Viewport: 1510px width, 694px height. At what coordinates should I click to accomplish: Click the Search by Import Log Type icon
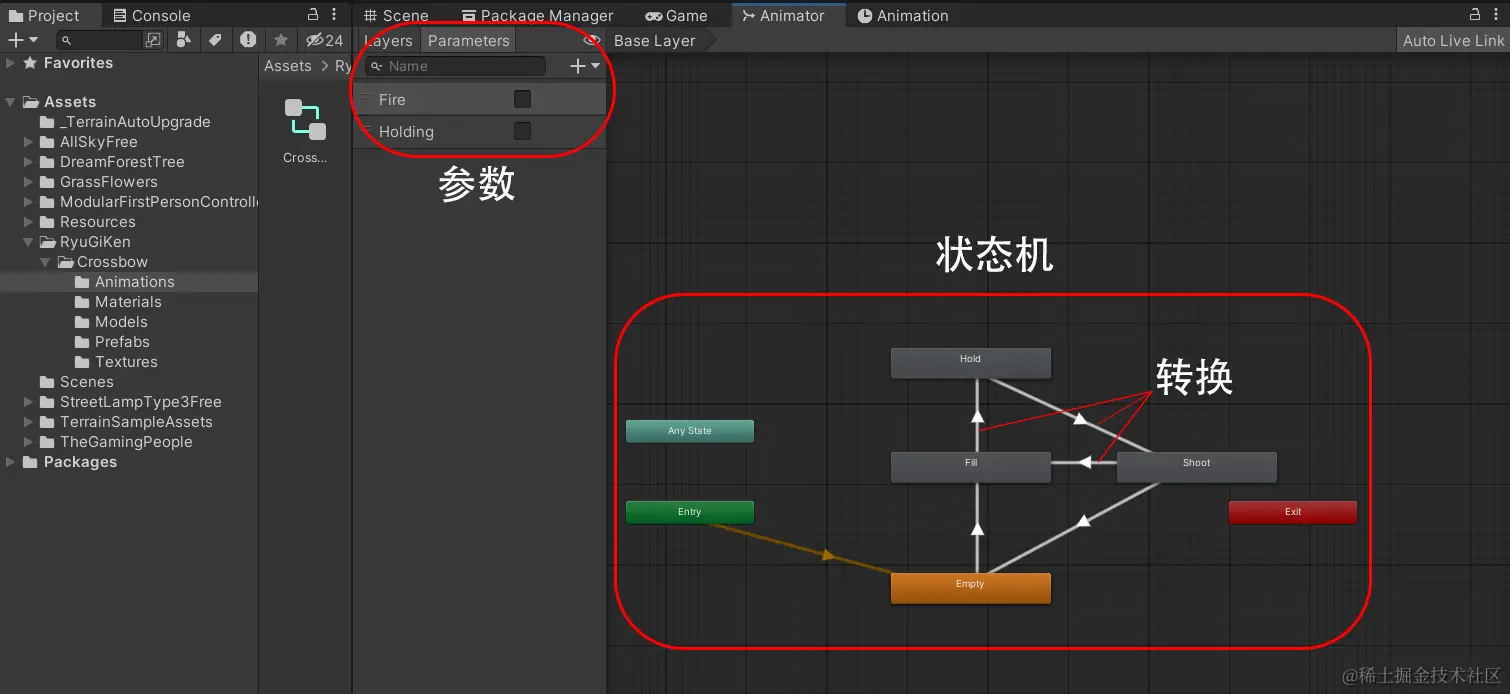tap(247, 40)
